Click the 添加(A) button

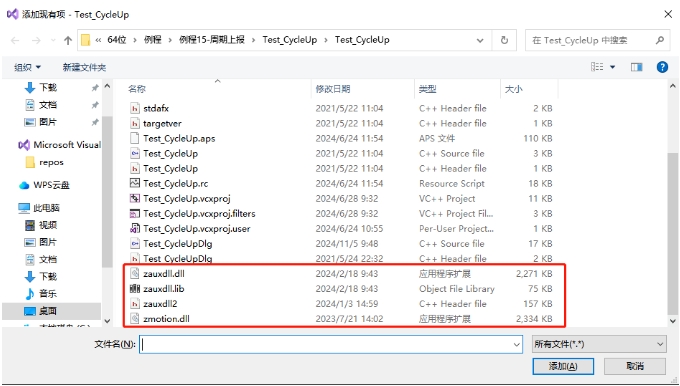pyautogui.click(x=563, y=366)
